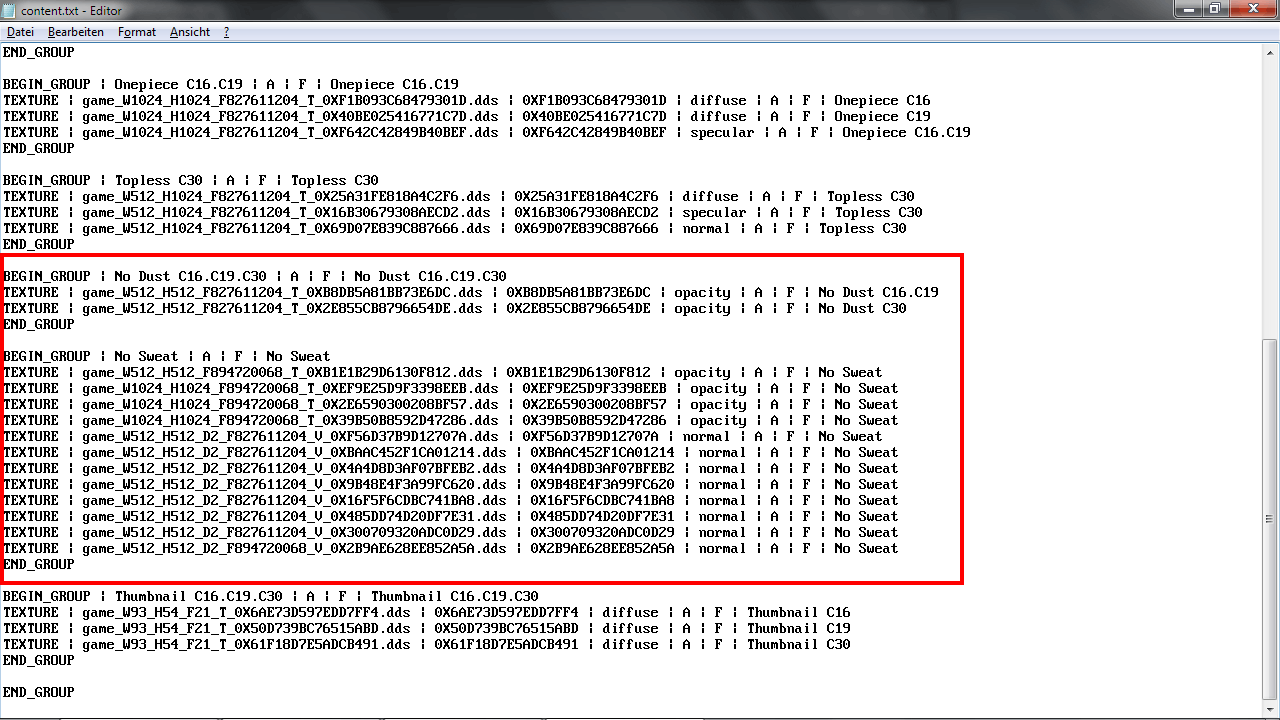Maximize the Editor window
Viewport: 1280px width, 720px height.
1214,9
